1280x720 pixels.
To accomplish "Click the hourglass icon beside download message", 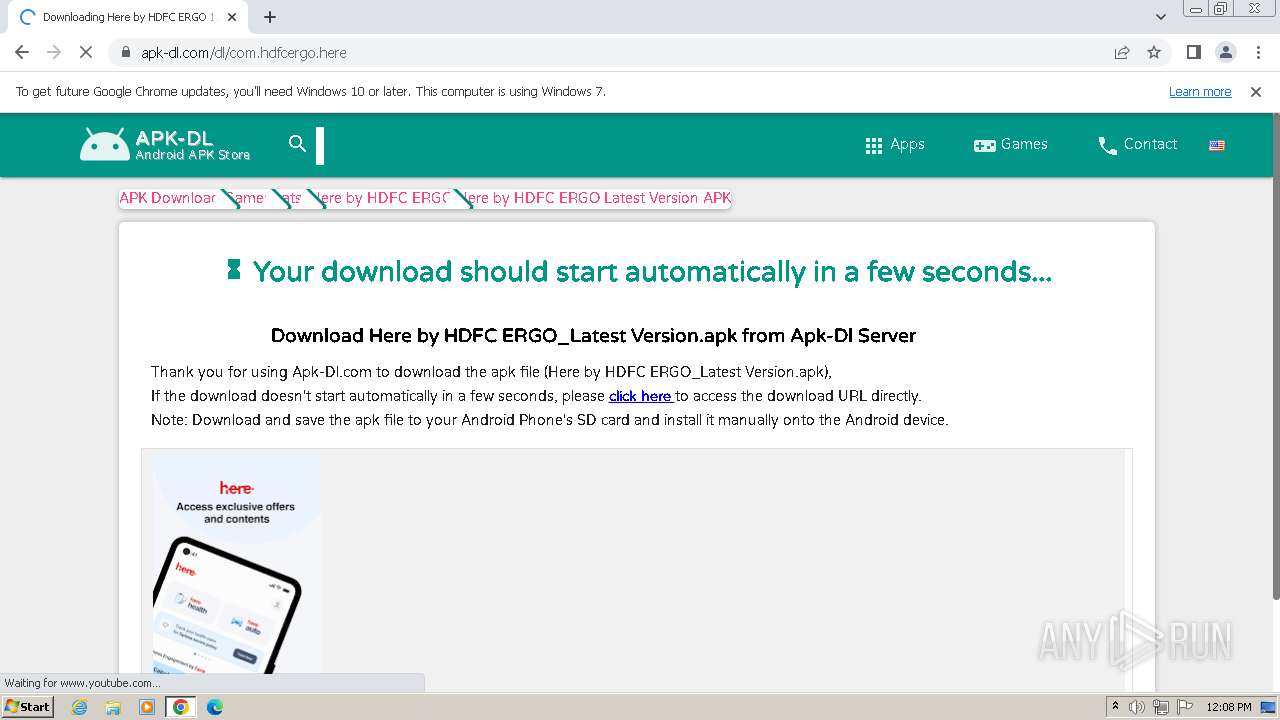I will (234, 269).
